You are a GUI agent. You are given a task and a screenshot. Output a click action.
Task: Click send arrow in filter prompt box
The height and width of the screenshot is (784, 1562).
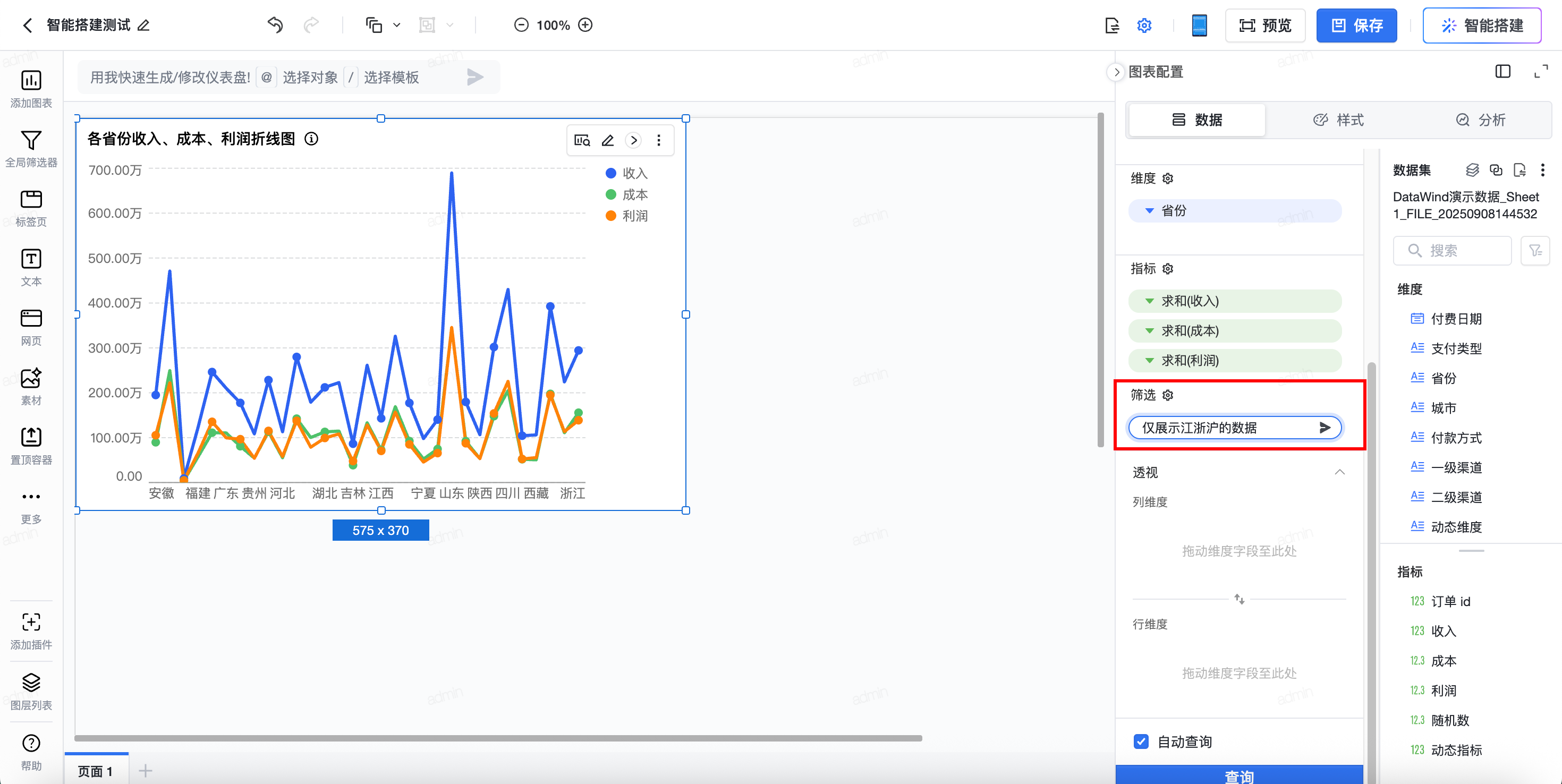[x=1325, y=428]
